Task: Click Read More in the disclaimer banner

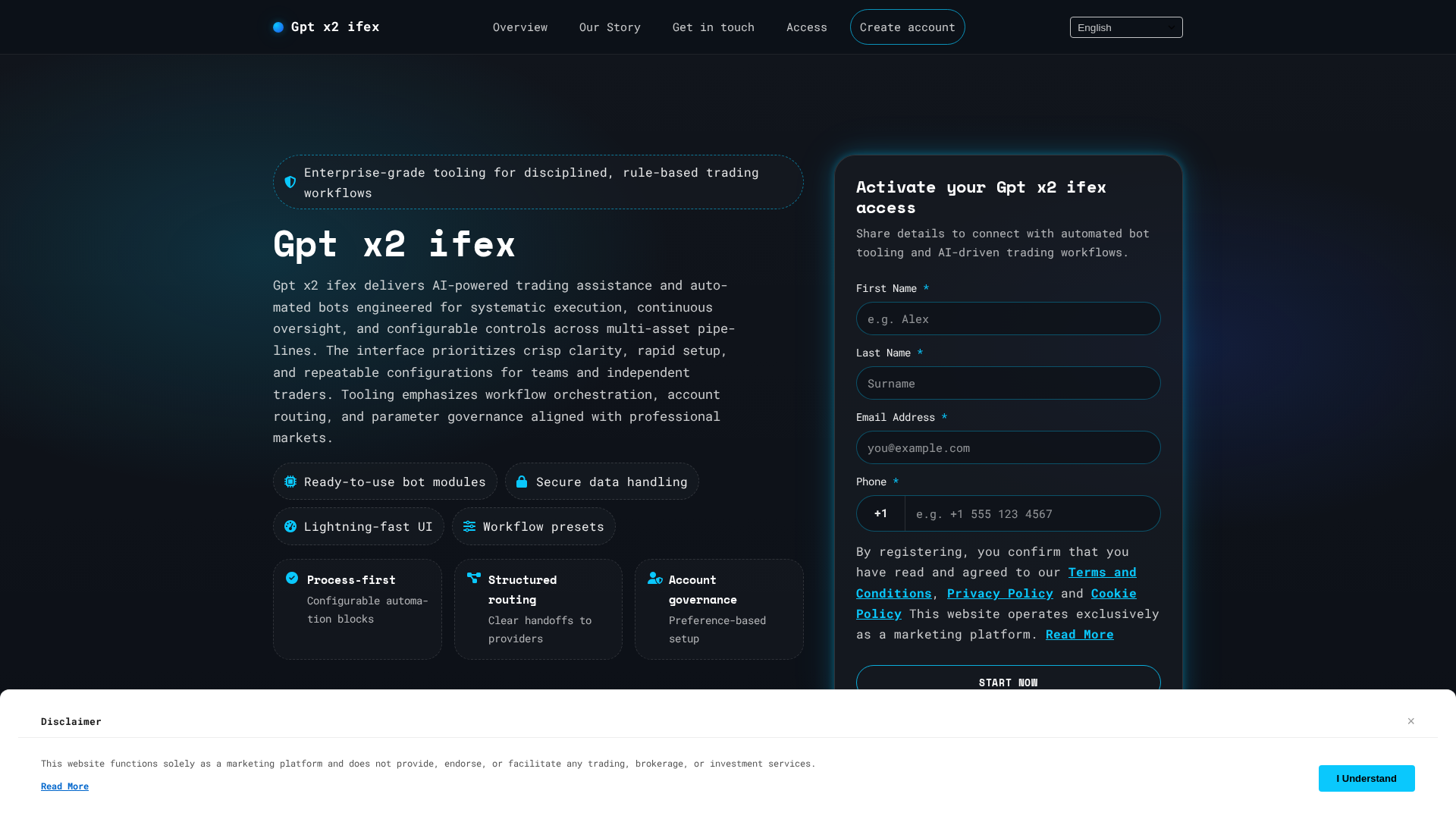Action: click(64, 786)
